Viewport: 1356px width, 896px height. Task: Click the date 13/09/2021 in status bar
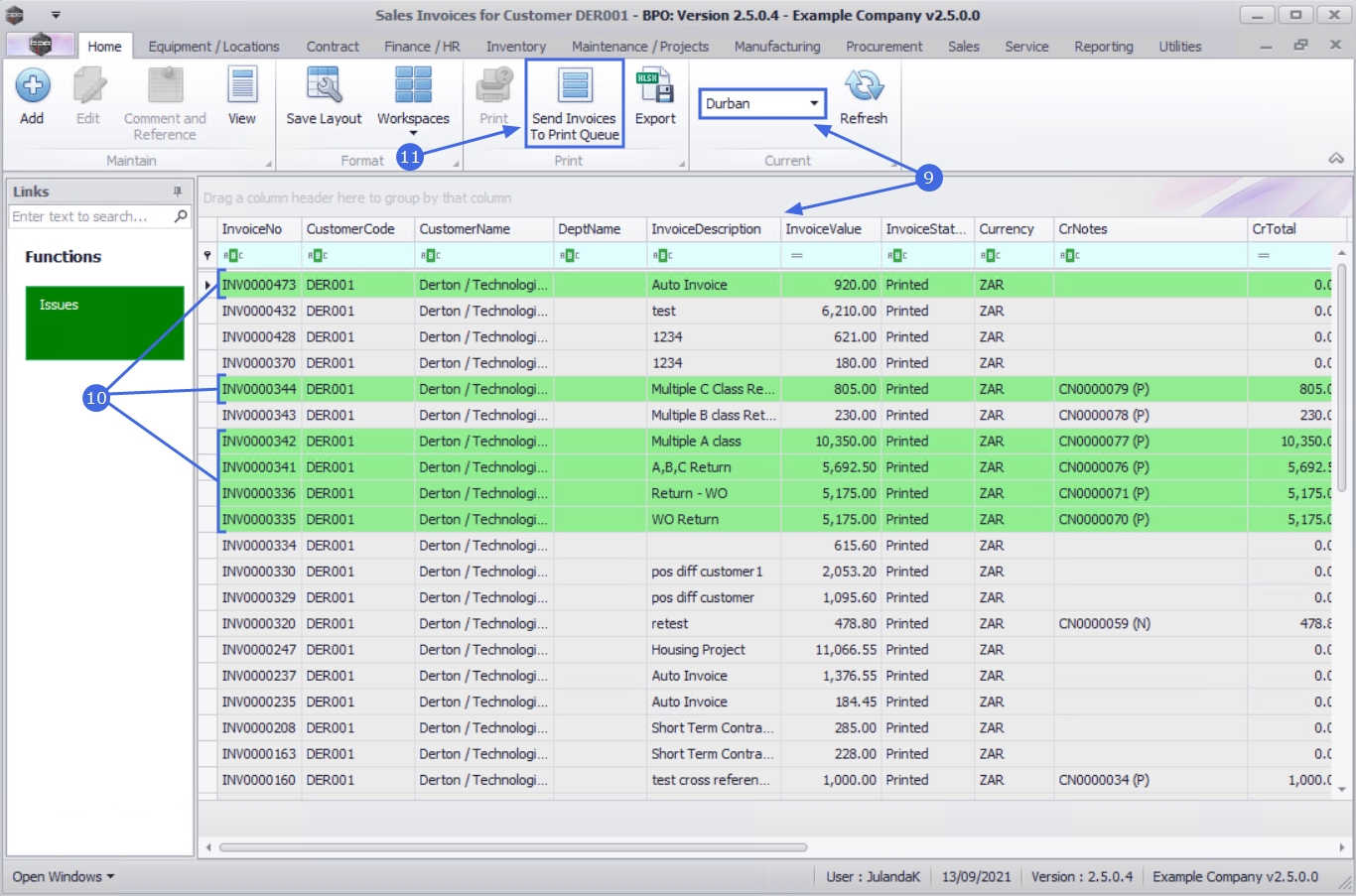[976, 877]
